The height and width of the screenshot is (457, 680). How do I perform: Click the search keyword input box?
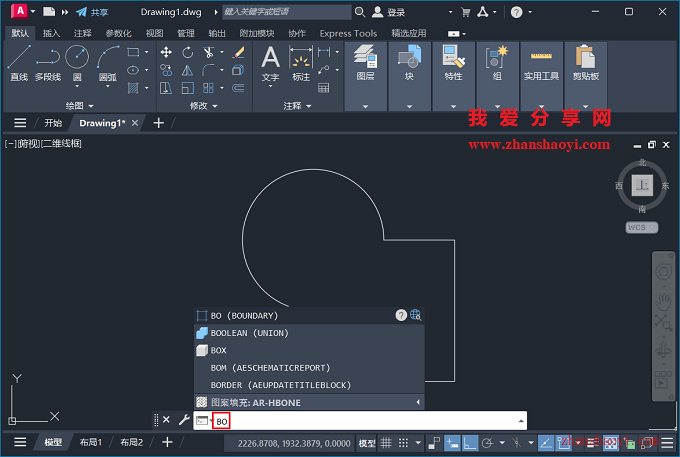coord(287,12)
